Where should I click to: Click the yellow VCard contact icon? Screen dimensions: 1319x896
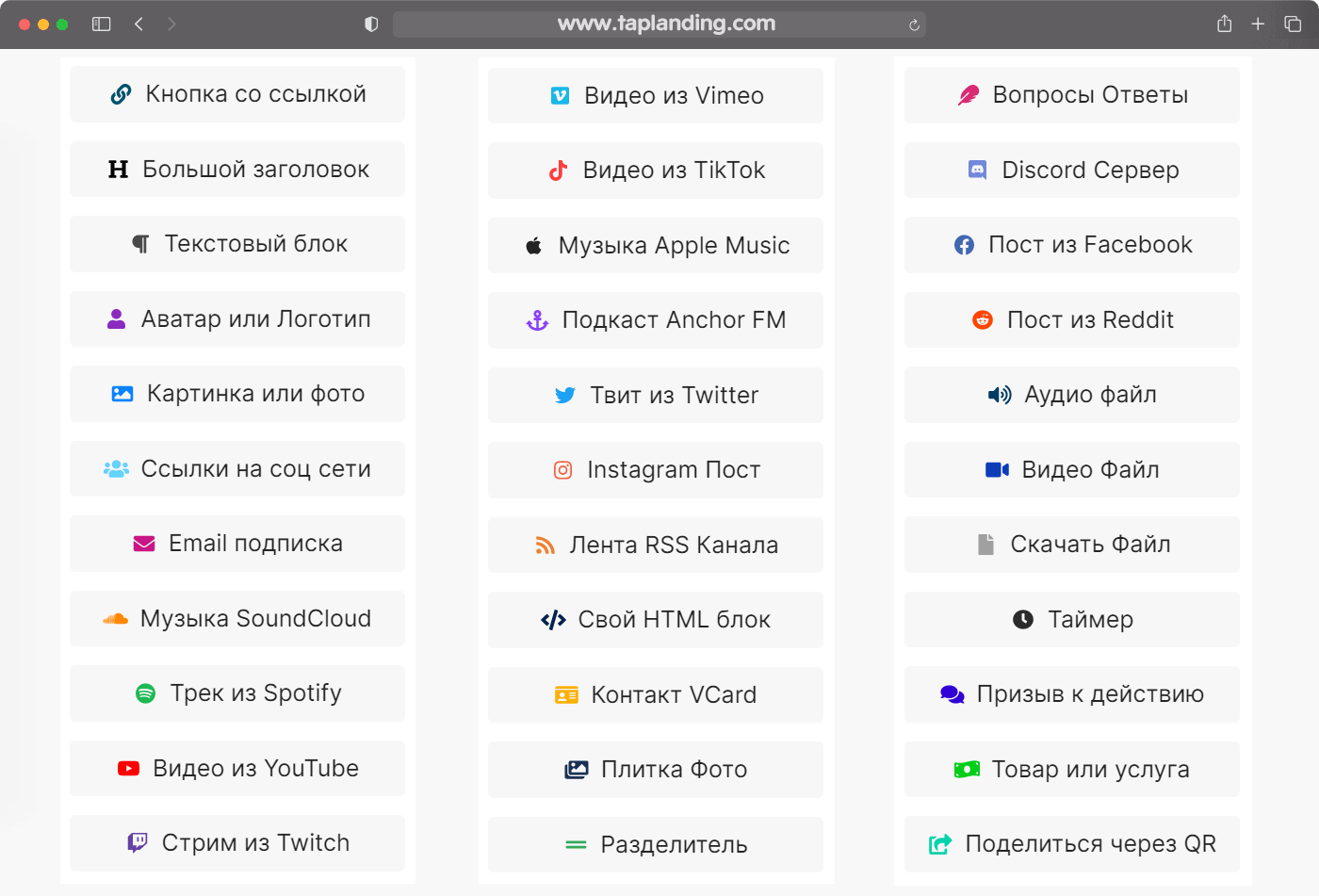pos(566,695)
